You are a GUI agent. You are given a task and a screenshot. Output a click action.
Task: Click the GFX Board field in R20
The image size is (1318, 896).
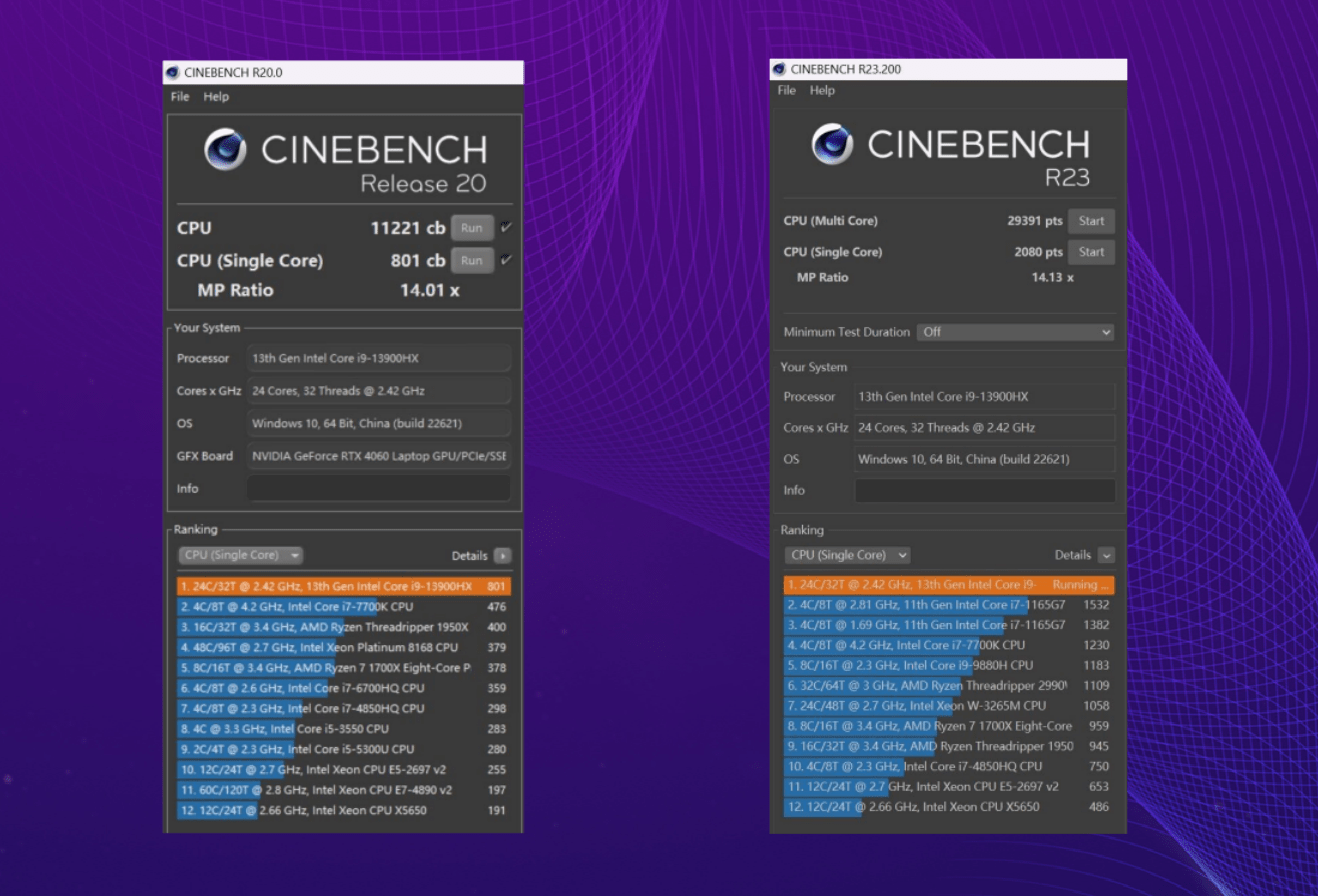(379, 456)
